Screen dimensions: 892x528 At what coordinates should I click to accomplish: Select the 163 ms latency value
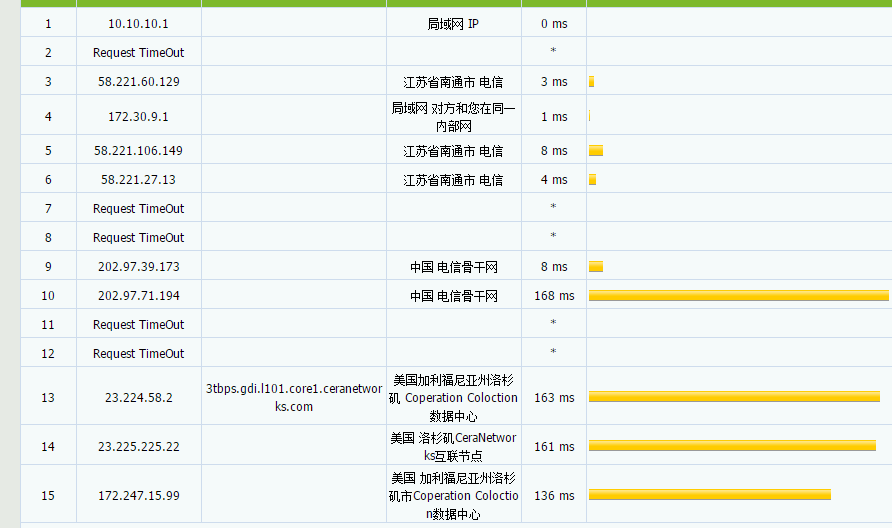(x=554, y=398)
